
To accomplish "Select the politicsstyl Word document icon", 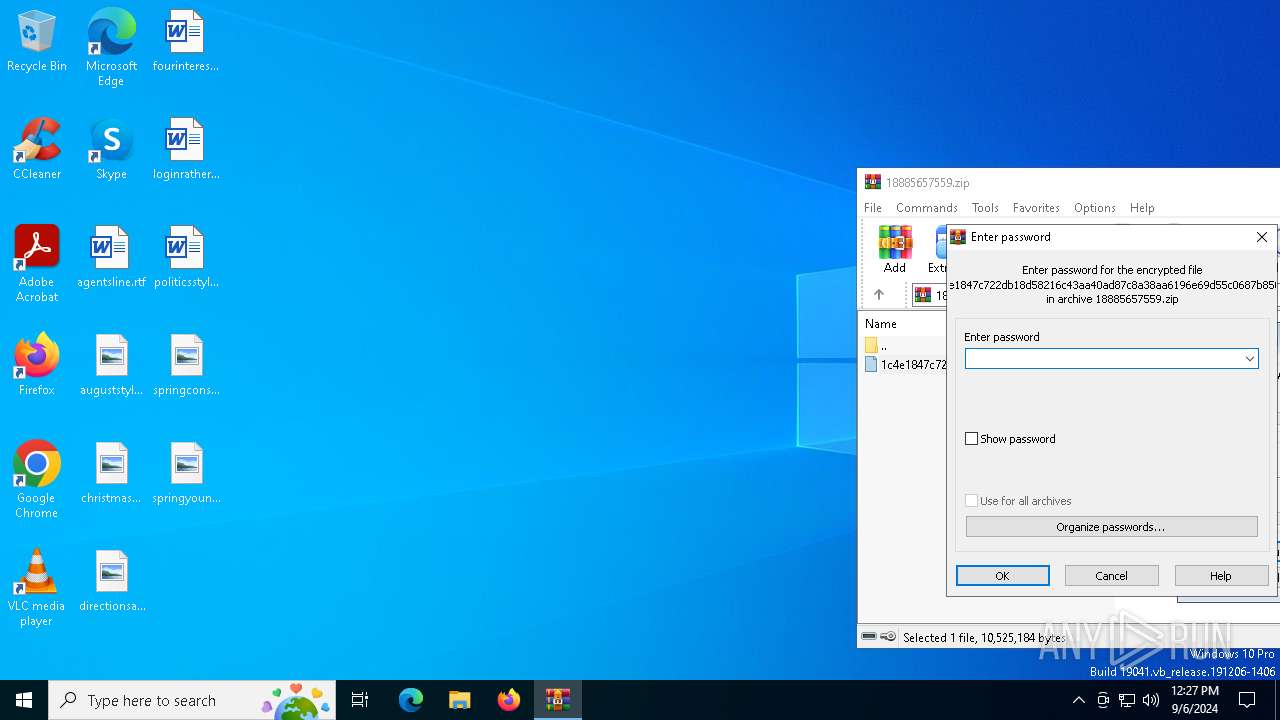I will point(185,258).
